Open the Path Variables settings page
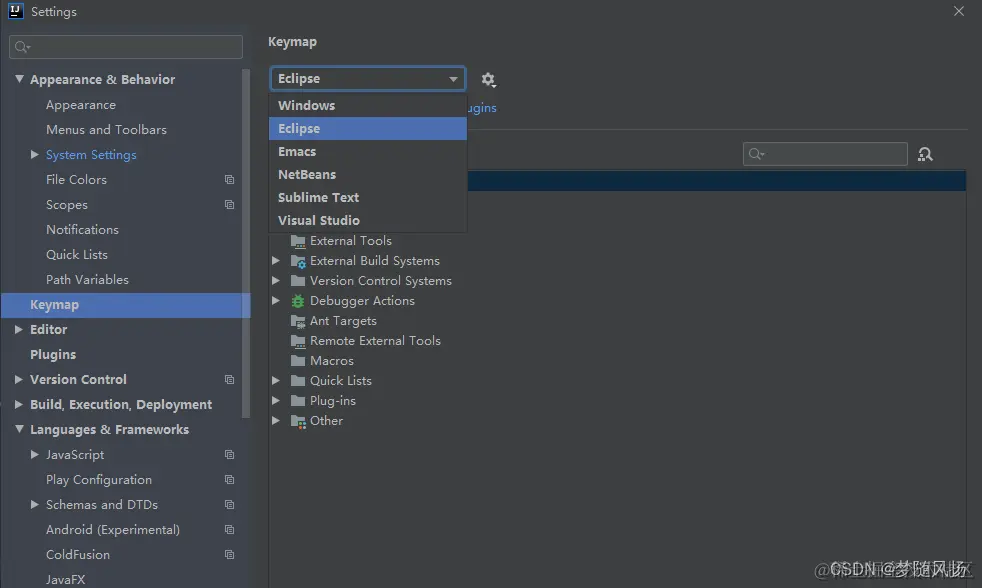Screen dimensions: 982x588 pos(87,280)
